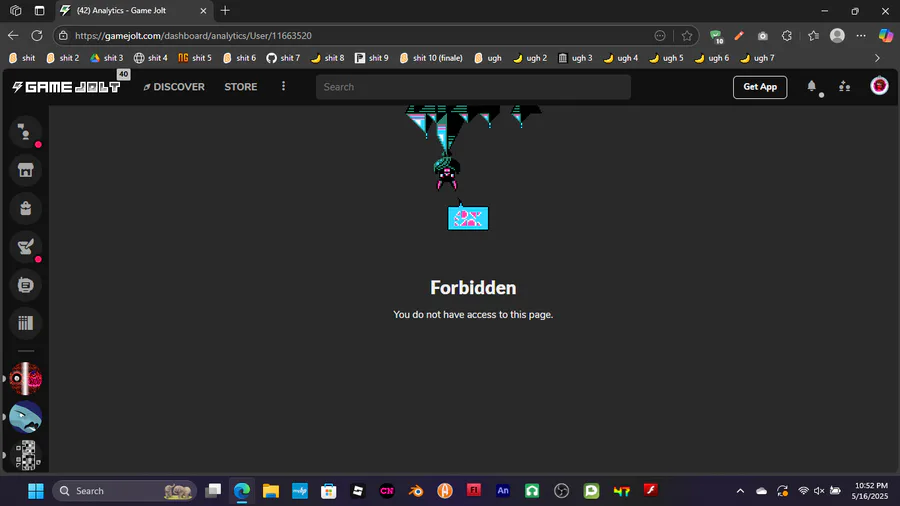
Task: Open the 'shit 3' Drive bookmark
Action: click(106, 58)
